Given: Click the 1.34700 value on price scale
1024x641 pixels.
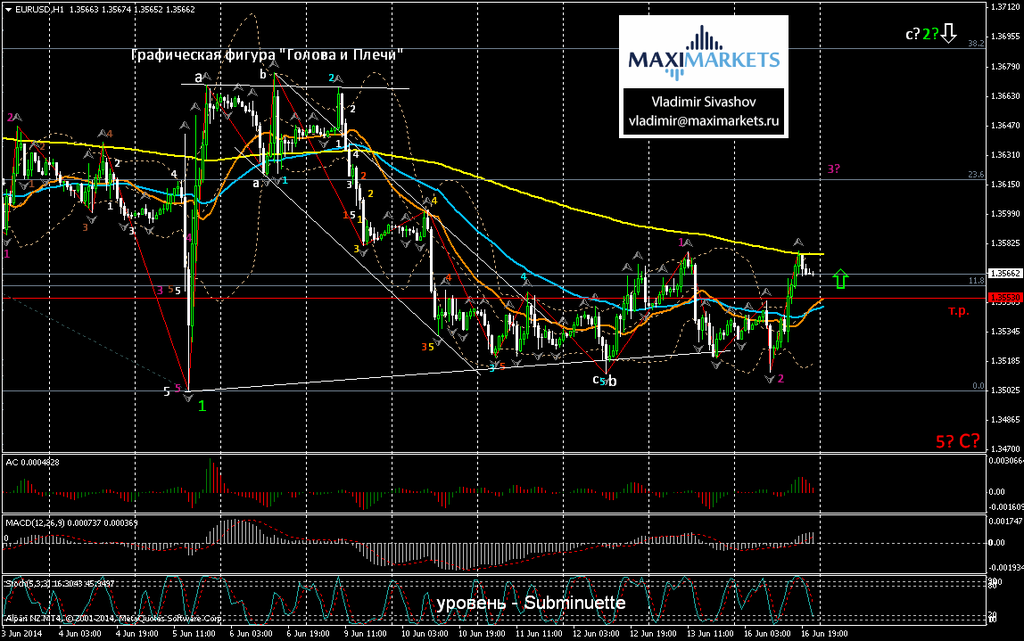Looking at the screenshot, I should 1006,449.
